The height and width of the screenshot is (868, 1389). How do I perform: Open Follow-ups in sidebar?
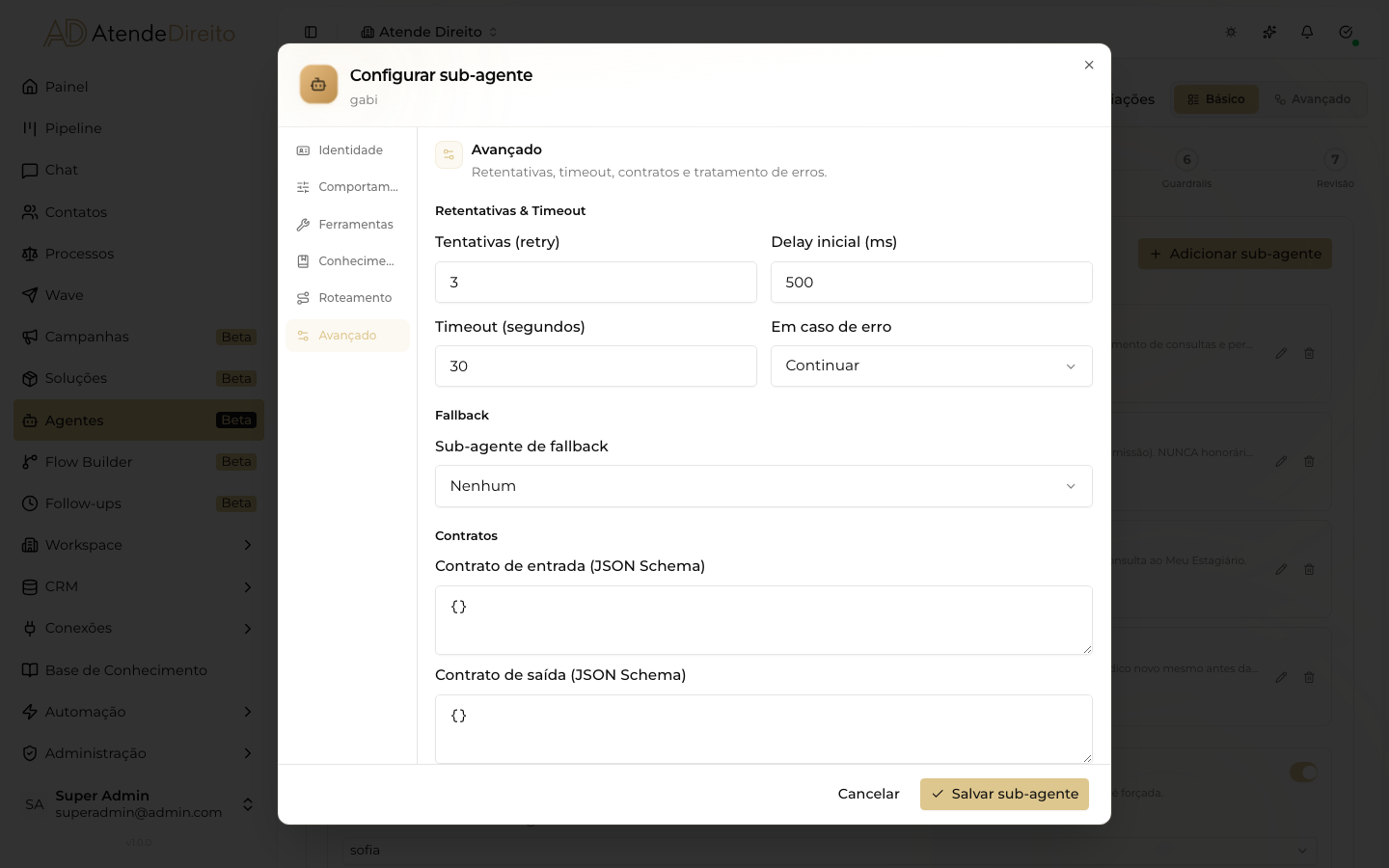pos(138,503)
